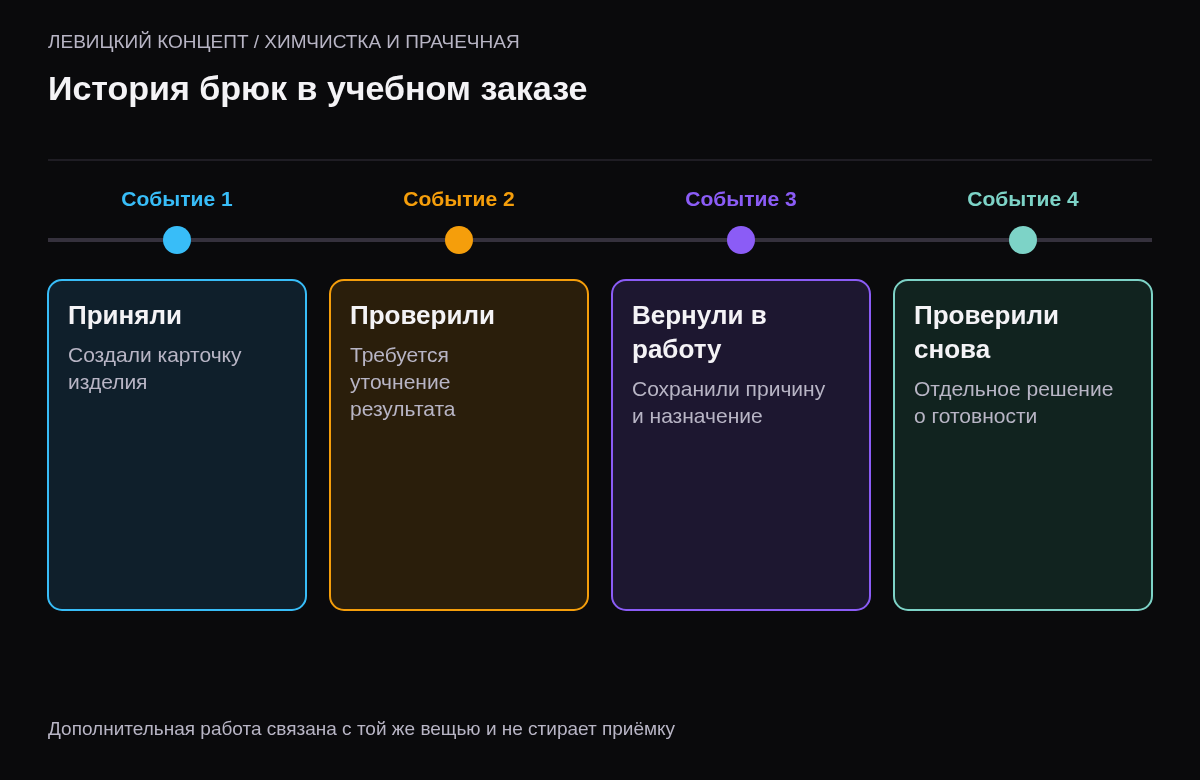Select the label Событие 3

(741, 199)
